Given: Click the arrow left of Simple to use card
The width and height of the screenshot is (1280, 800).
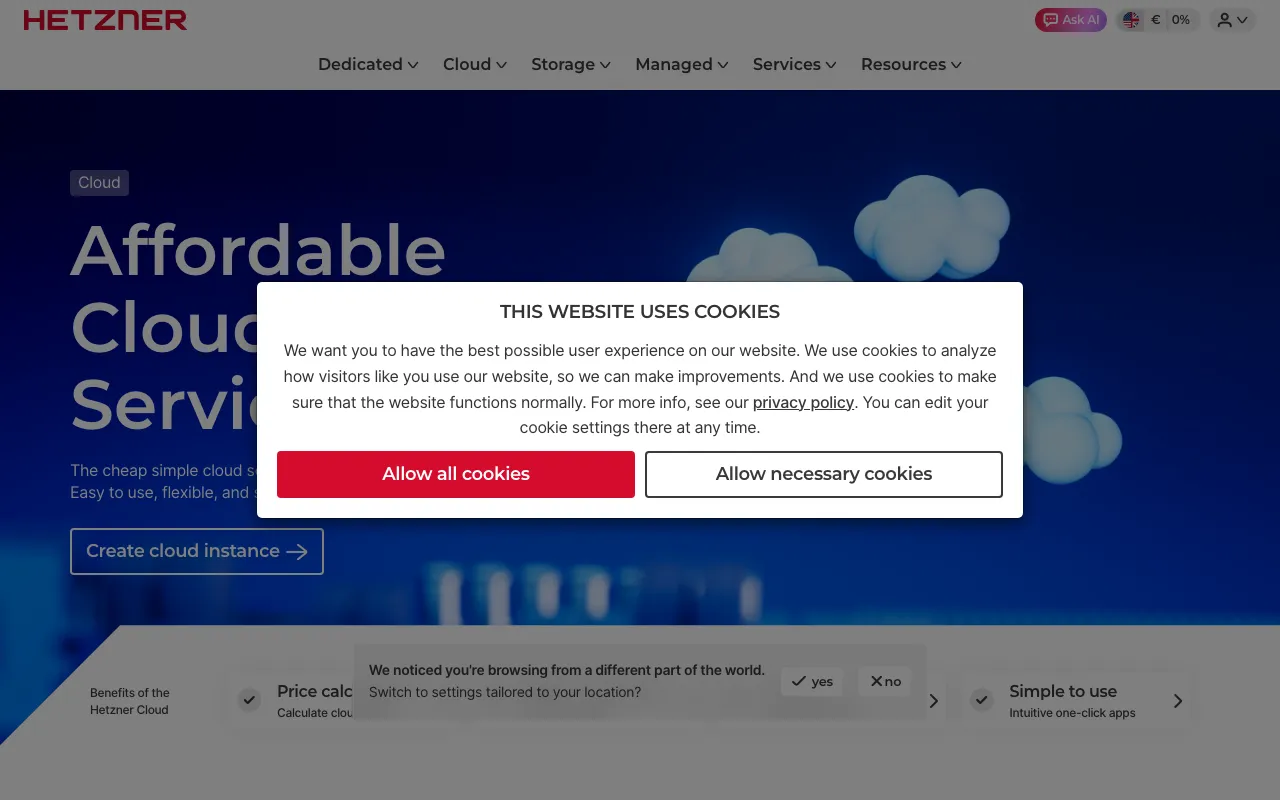Looking at the screenshot, I should click(x=934, y=701).
